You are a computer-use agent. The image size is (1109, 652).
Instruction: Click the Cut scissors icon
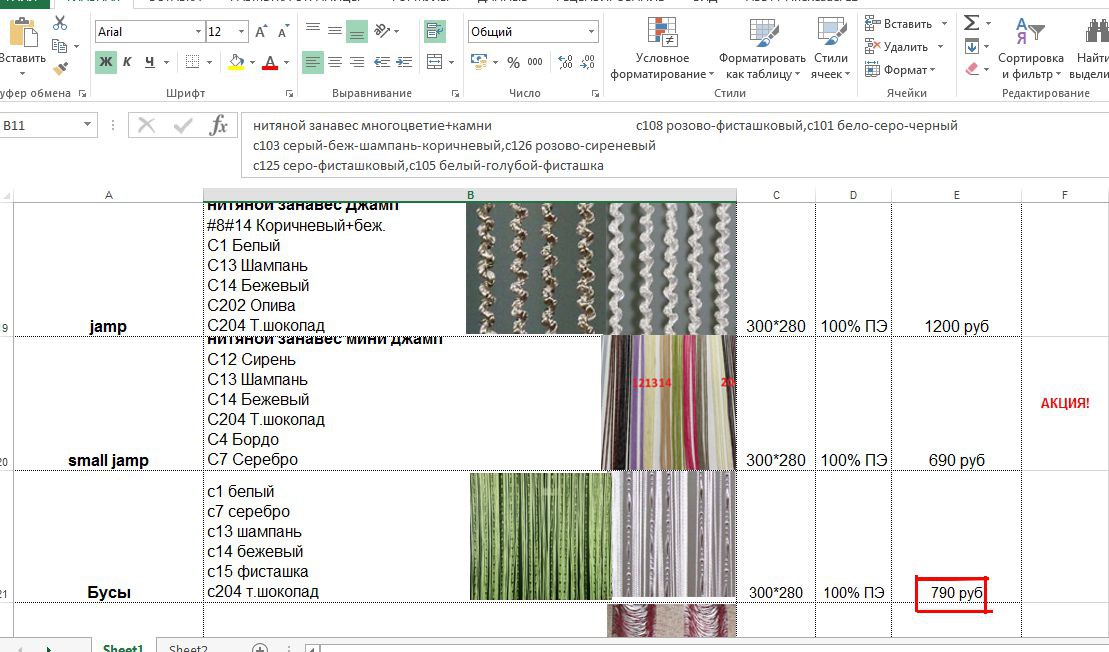(60, 23)
